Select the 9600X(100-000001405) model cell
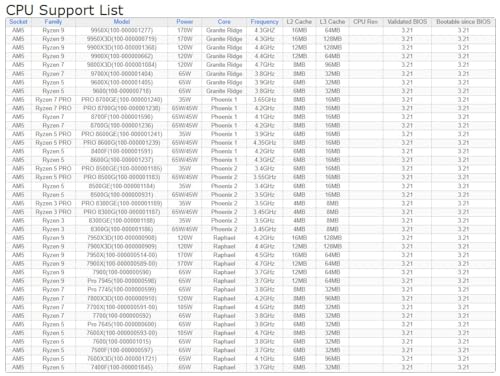The height and width of the screenshot is (376, 500). click(x=122, y=82)
